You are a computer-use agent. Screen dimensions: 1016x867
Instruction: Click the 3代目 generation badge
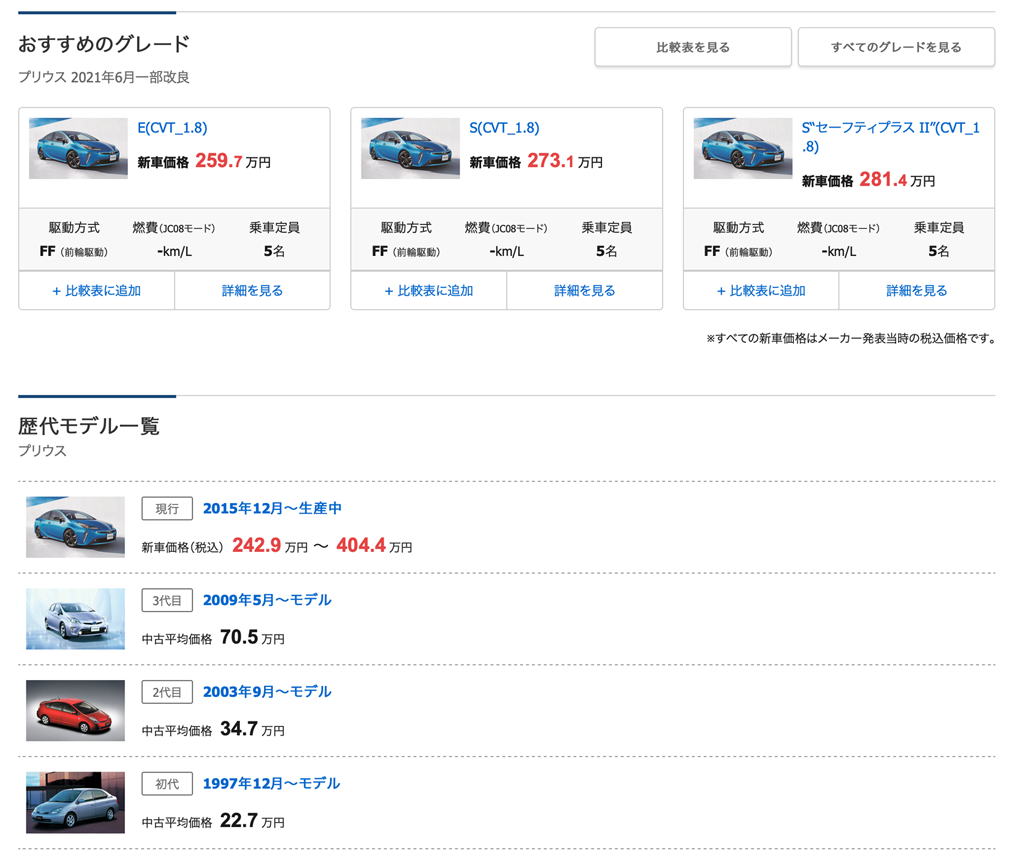pos(167,600)
